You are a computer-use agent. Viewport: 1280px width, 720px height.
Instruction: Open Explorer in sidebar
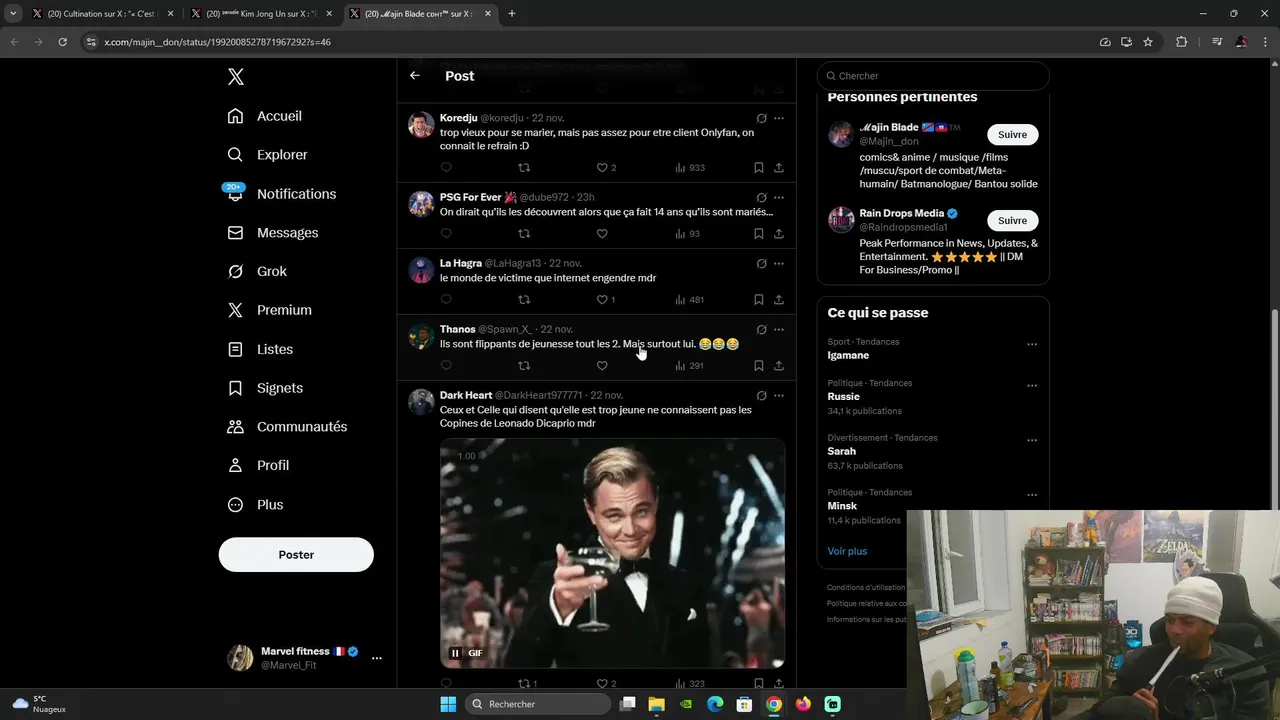pos(268,155)
